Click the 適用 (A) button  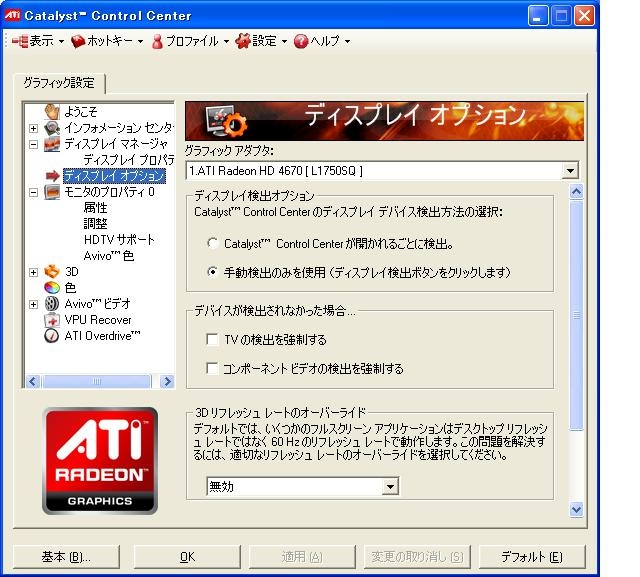302,557
